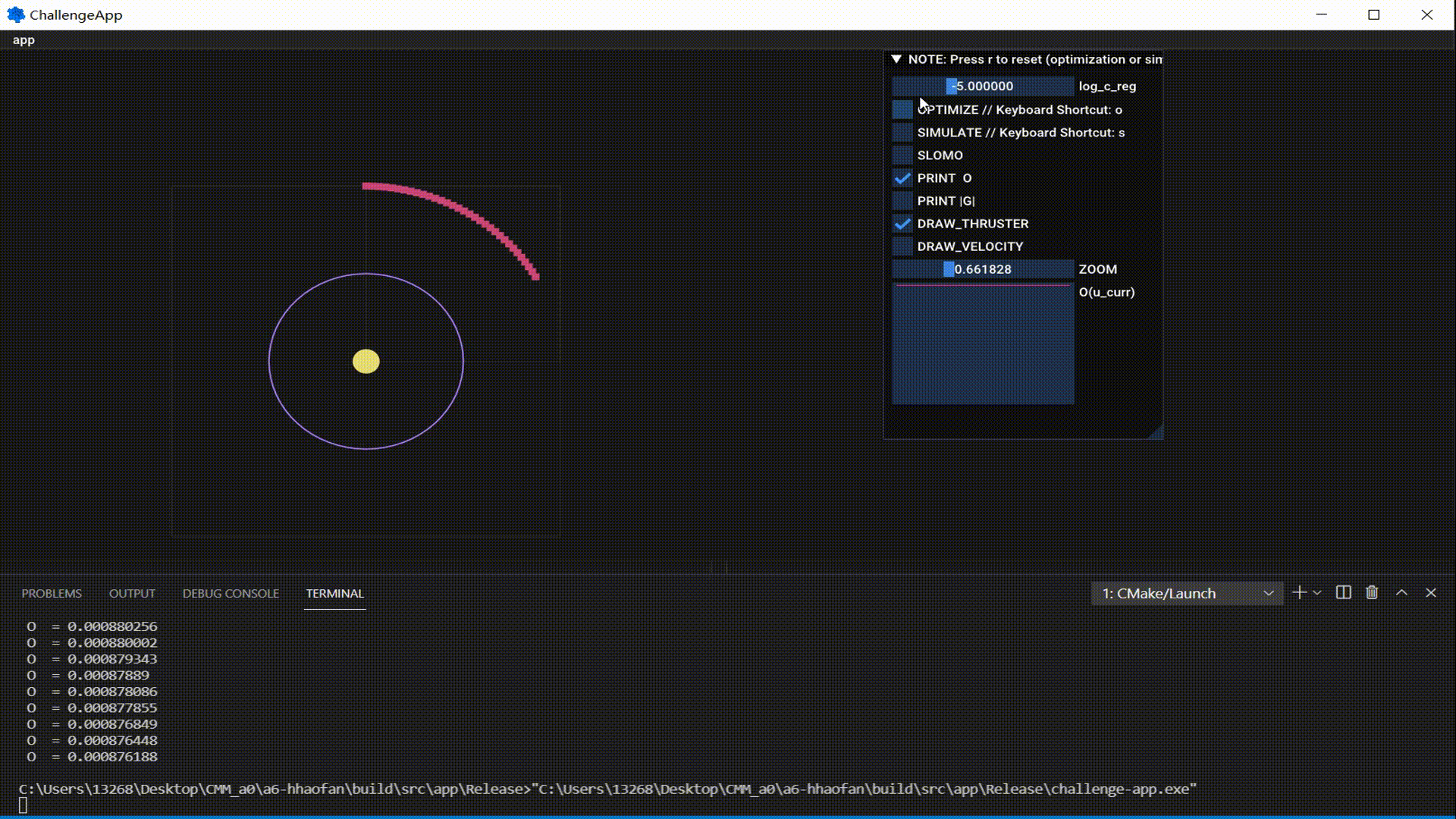Collapse the NOTE settings window triangle

pyautogui.click(x=896, y=59)
